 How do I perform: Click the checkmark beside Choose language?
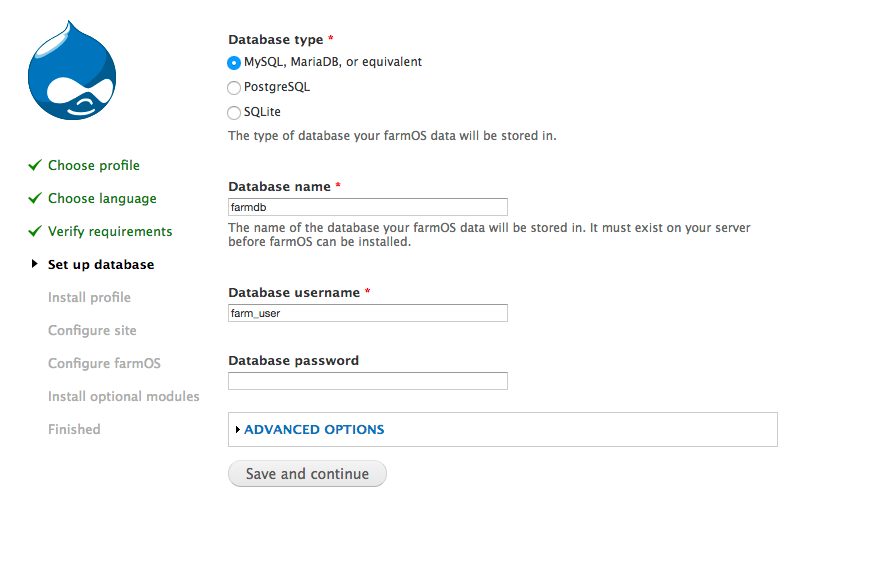35,198
